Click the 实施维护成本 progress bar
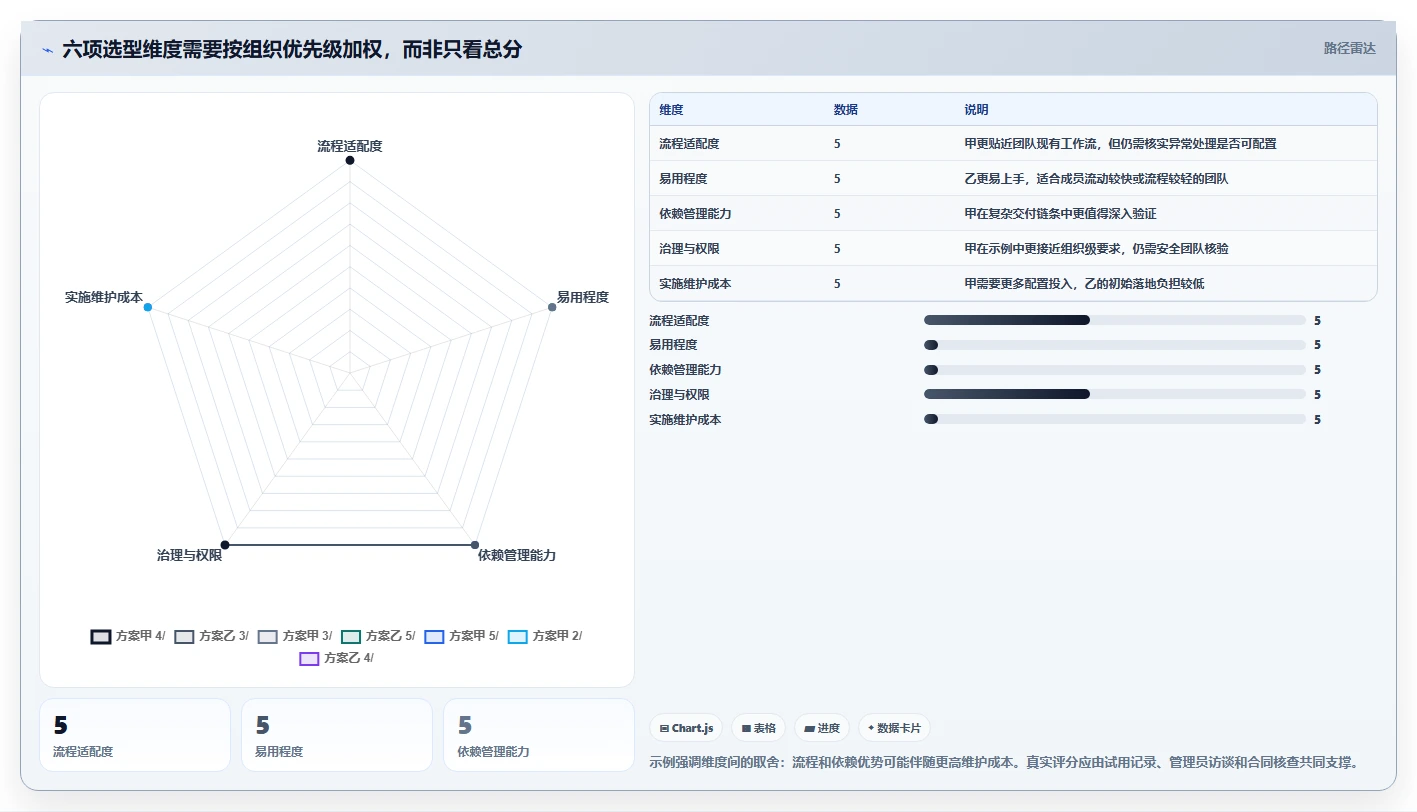The width and height of the screenshot is (1417, 812). click(1115, 420)
